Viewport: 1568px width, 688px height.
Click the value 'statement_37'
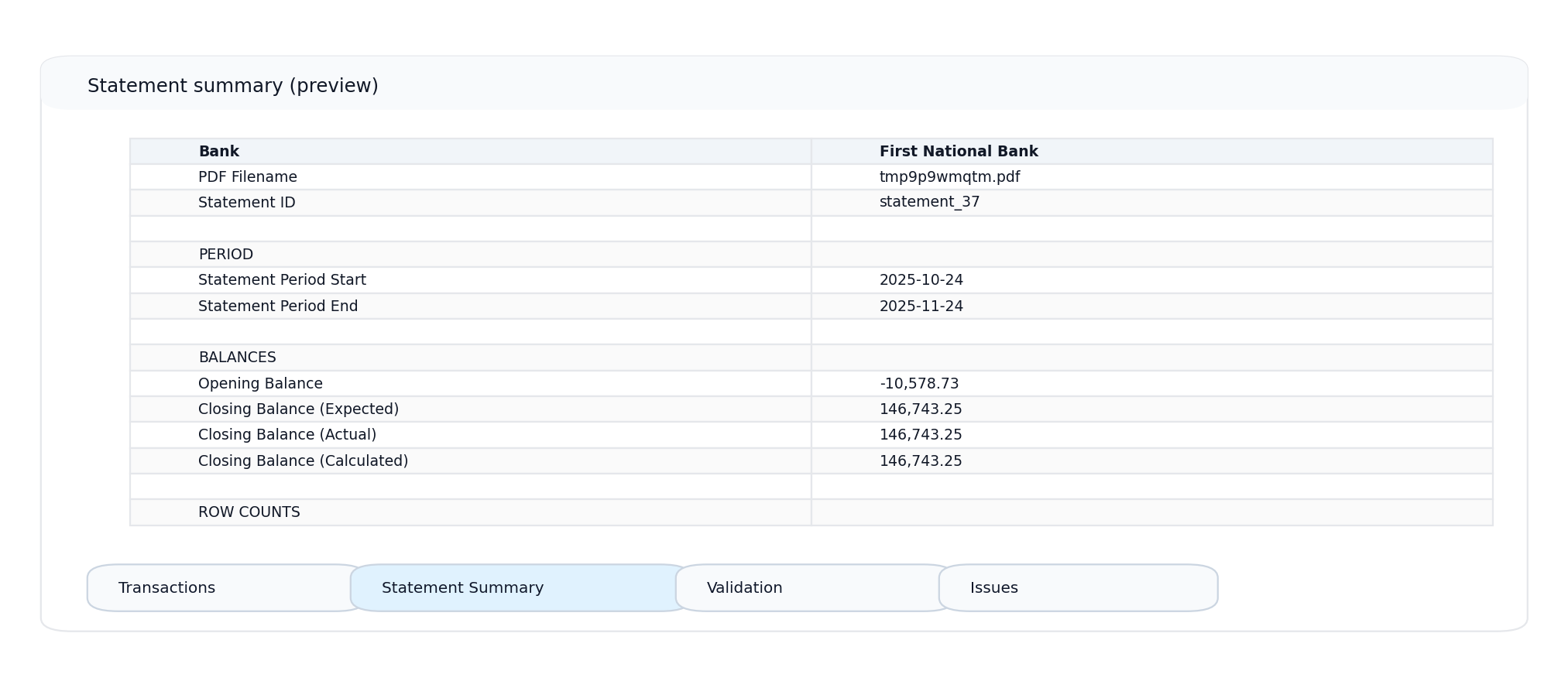929,202
